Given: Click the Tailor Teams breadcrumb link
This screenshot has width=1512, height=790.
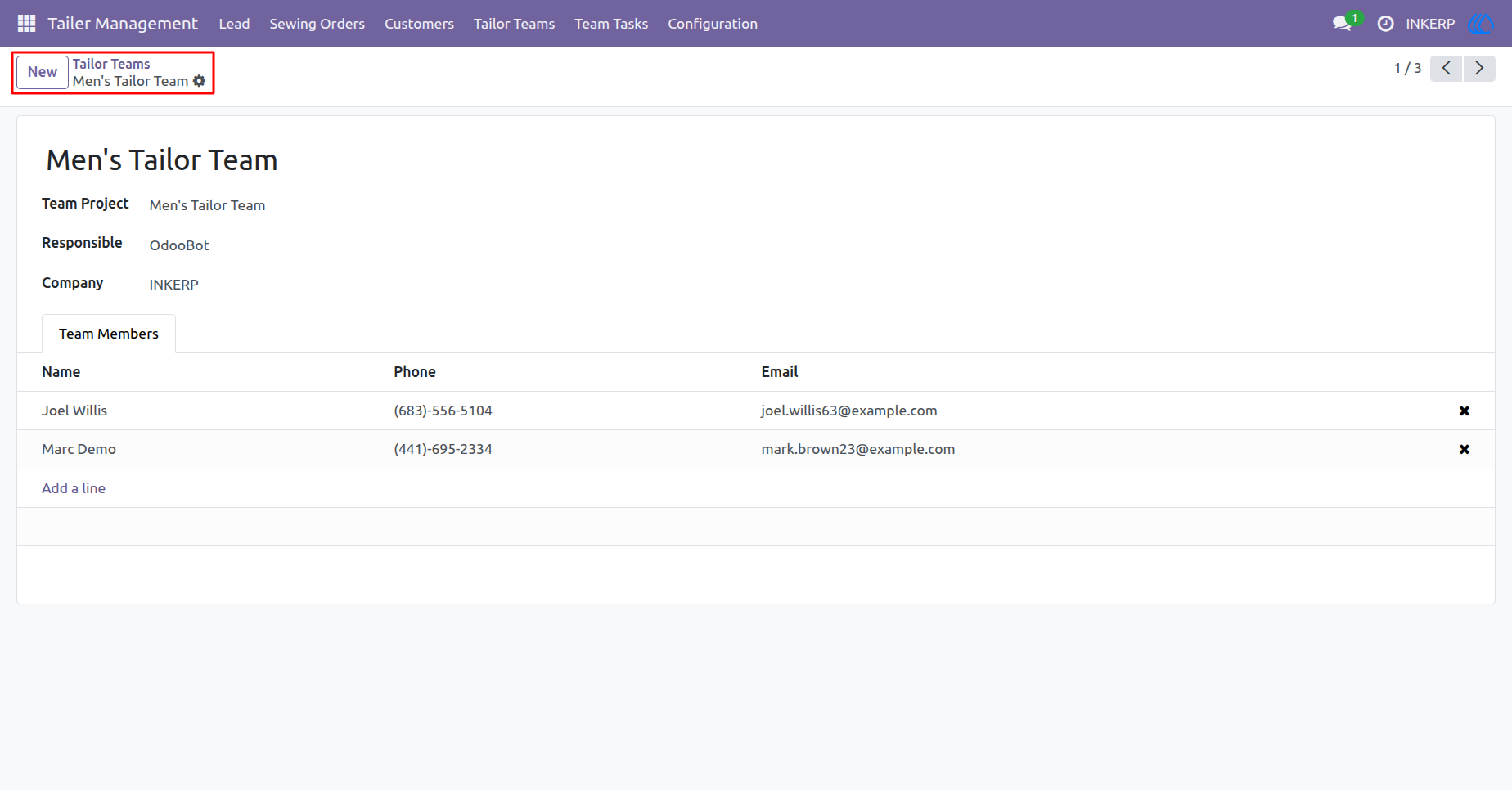Looking at the screenshot, I should [111, 64].
